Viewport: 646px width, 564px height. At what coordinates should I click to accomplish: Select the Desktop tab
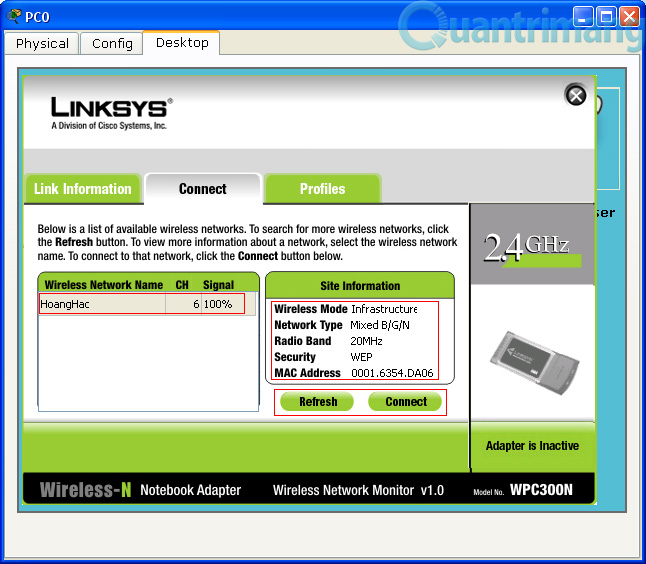pos(182,43)
